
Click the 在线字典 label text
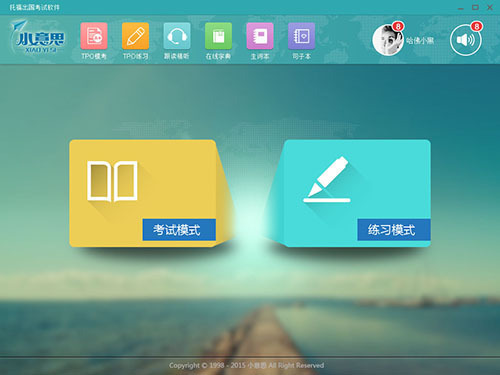218,56
